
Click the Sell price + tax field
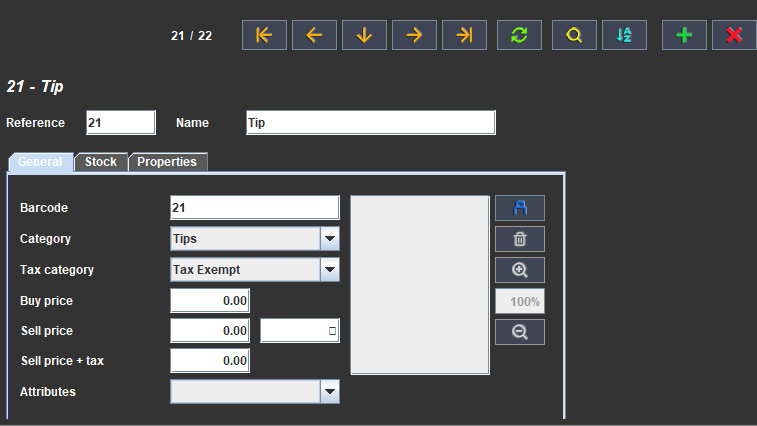click(210, 361)
